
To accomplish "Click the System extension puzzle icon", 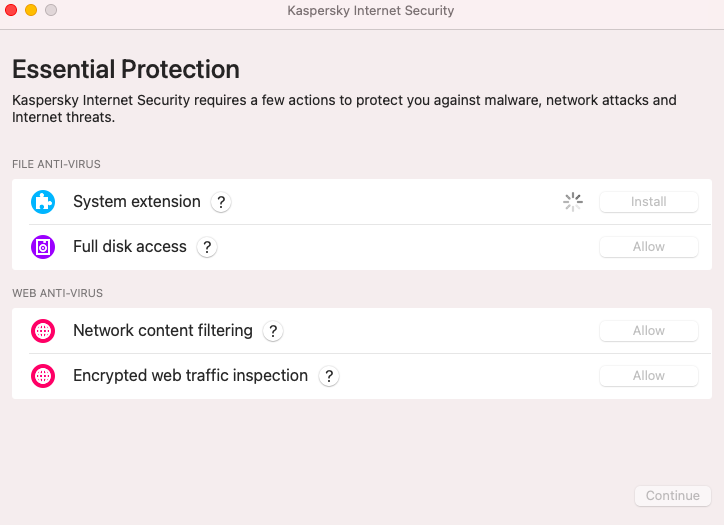I will [43, 202].
